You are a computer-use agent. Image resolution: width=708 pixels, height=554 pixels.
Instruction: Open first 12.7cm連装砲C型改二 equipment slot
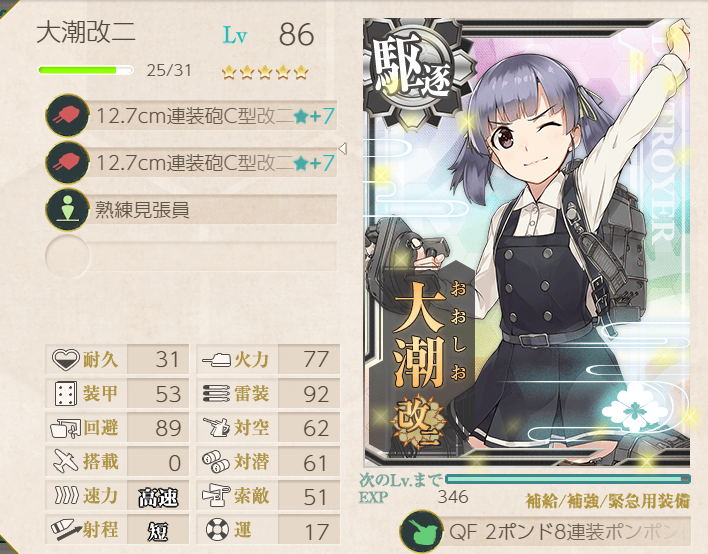[x=191, y=116]
